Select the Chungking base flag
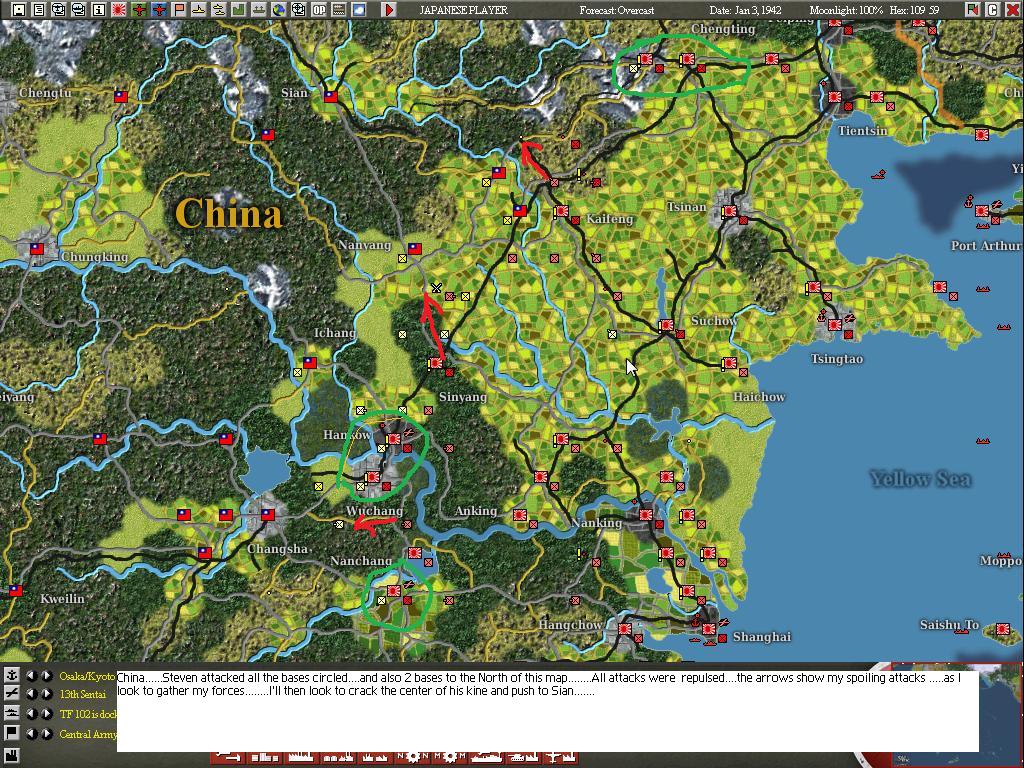 (37, 248)
